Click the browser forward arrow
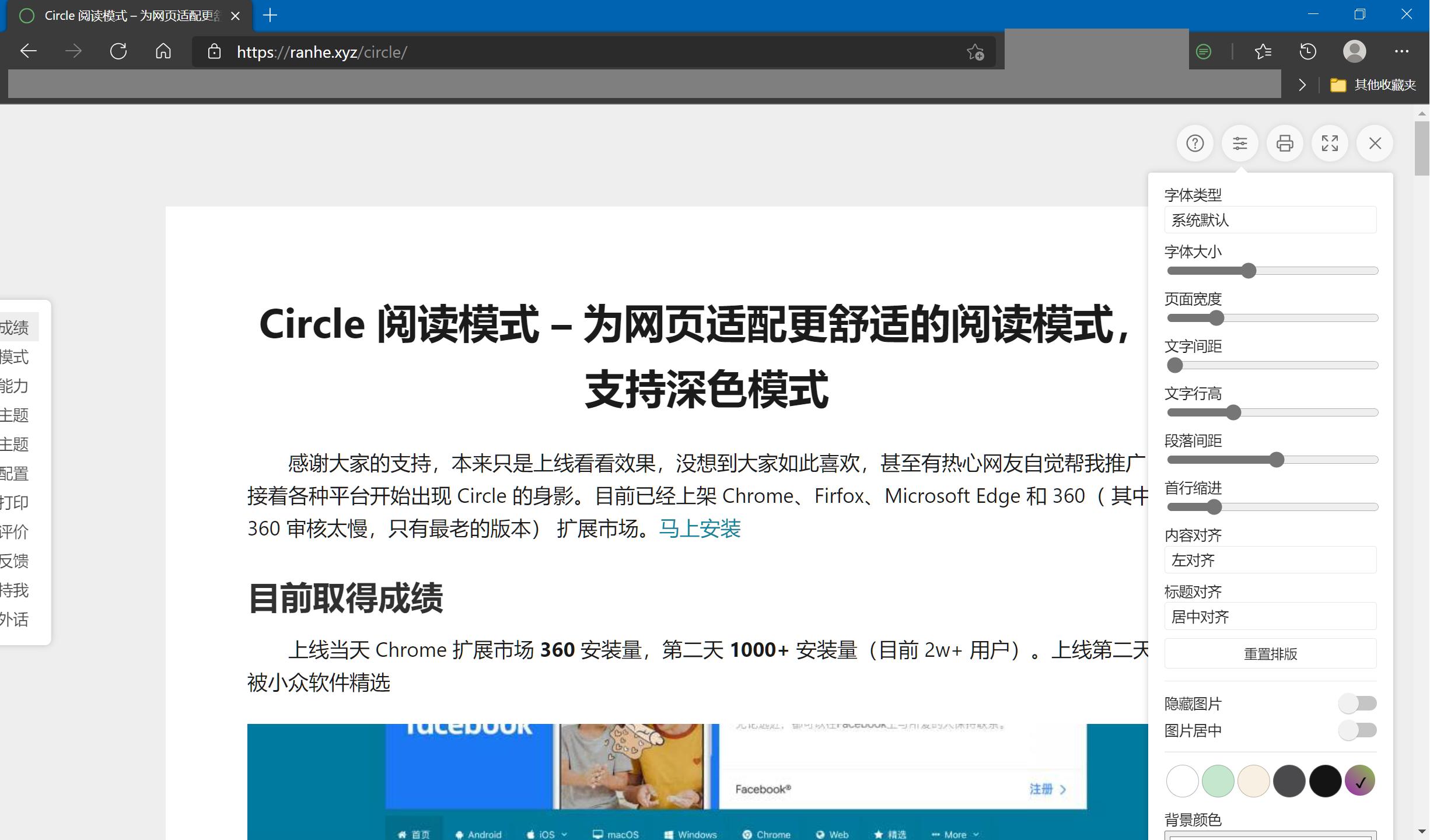This screenshot has width=1430, height=840. pos(73,51)
